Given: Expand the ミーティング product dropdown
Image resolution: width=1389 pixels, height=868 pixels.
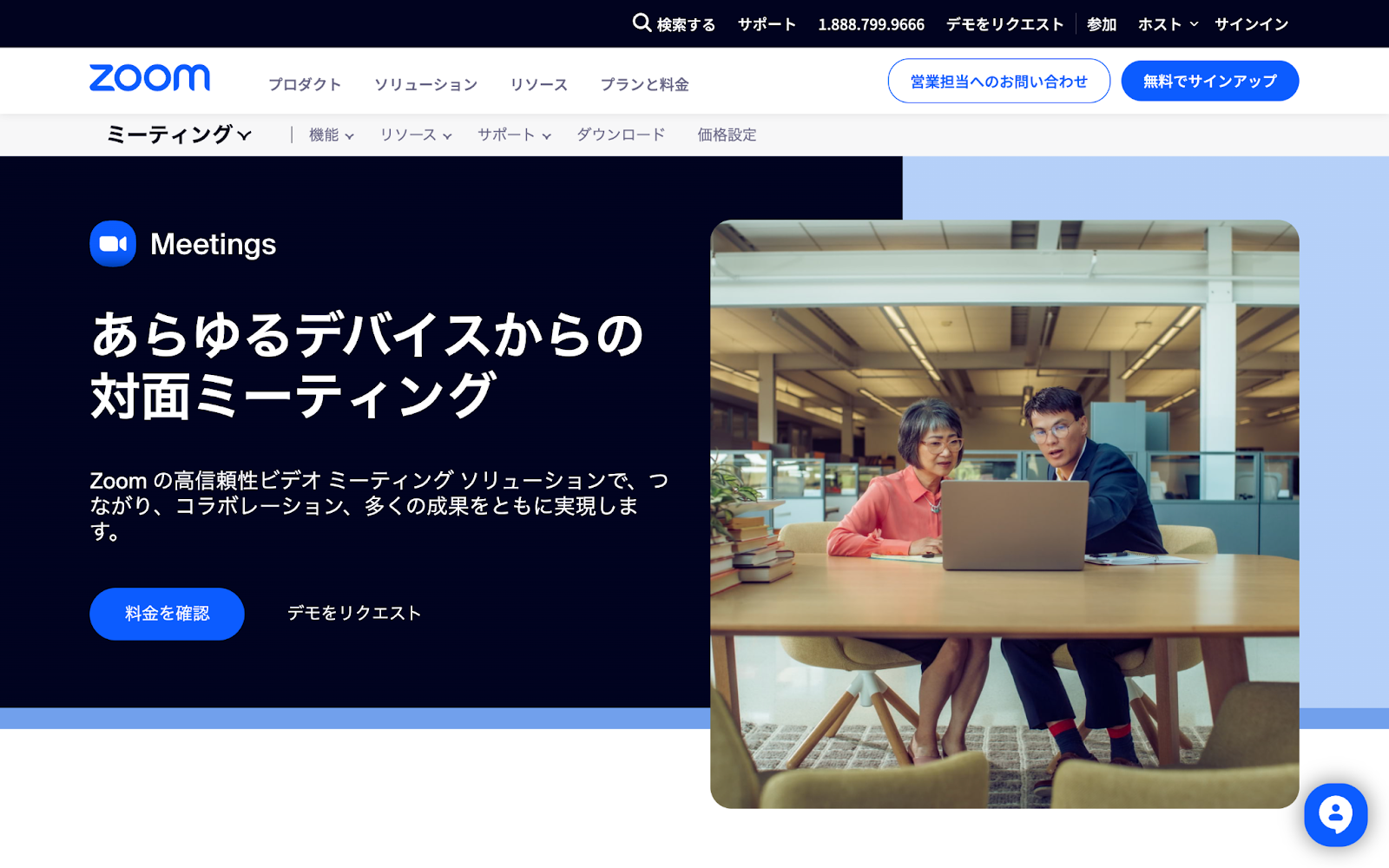Looking at the screenshot, I should (179, 135).
